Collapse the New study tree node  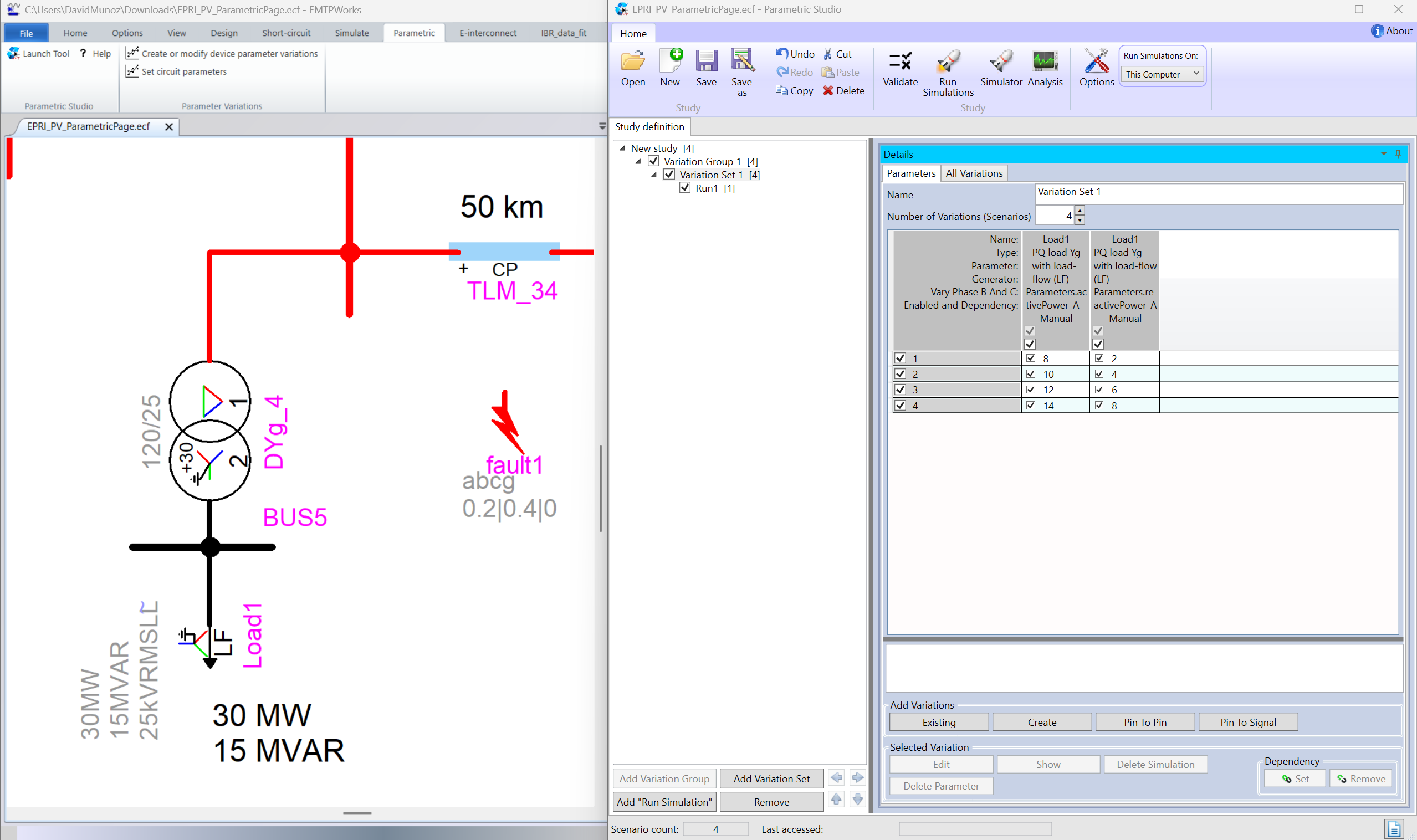tap(622, 148)
